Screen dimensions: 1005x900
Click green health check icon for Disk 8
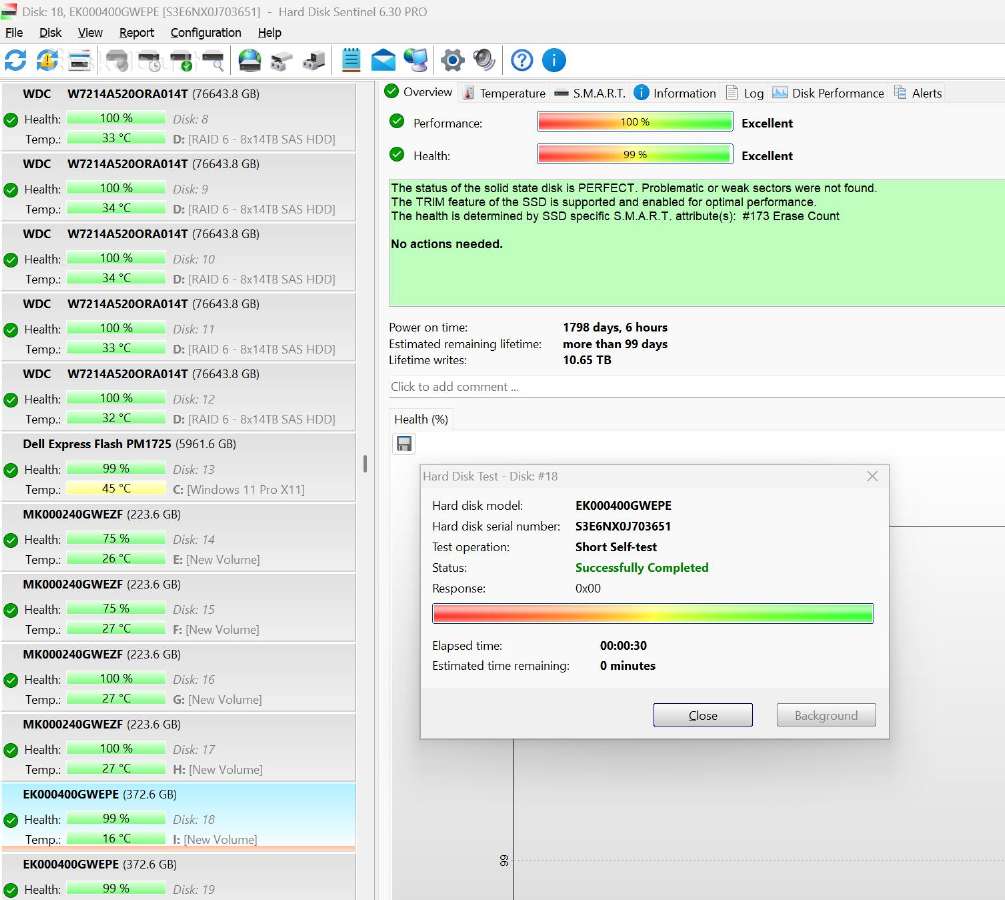11,120
